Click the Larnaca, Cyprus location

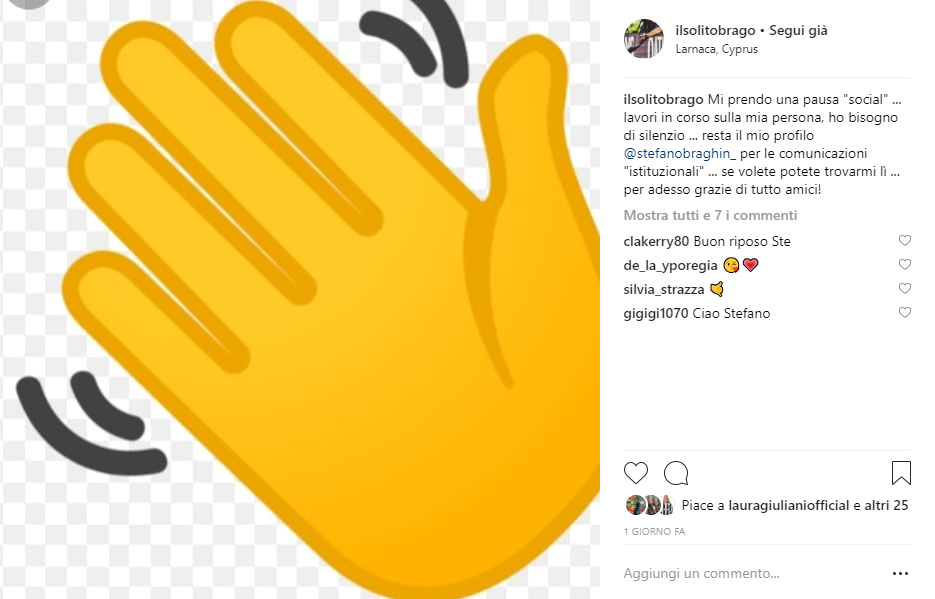[716, 49]
